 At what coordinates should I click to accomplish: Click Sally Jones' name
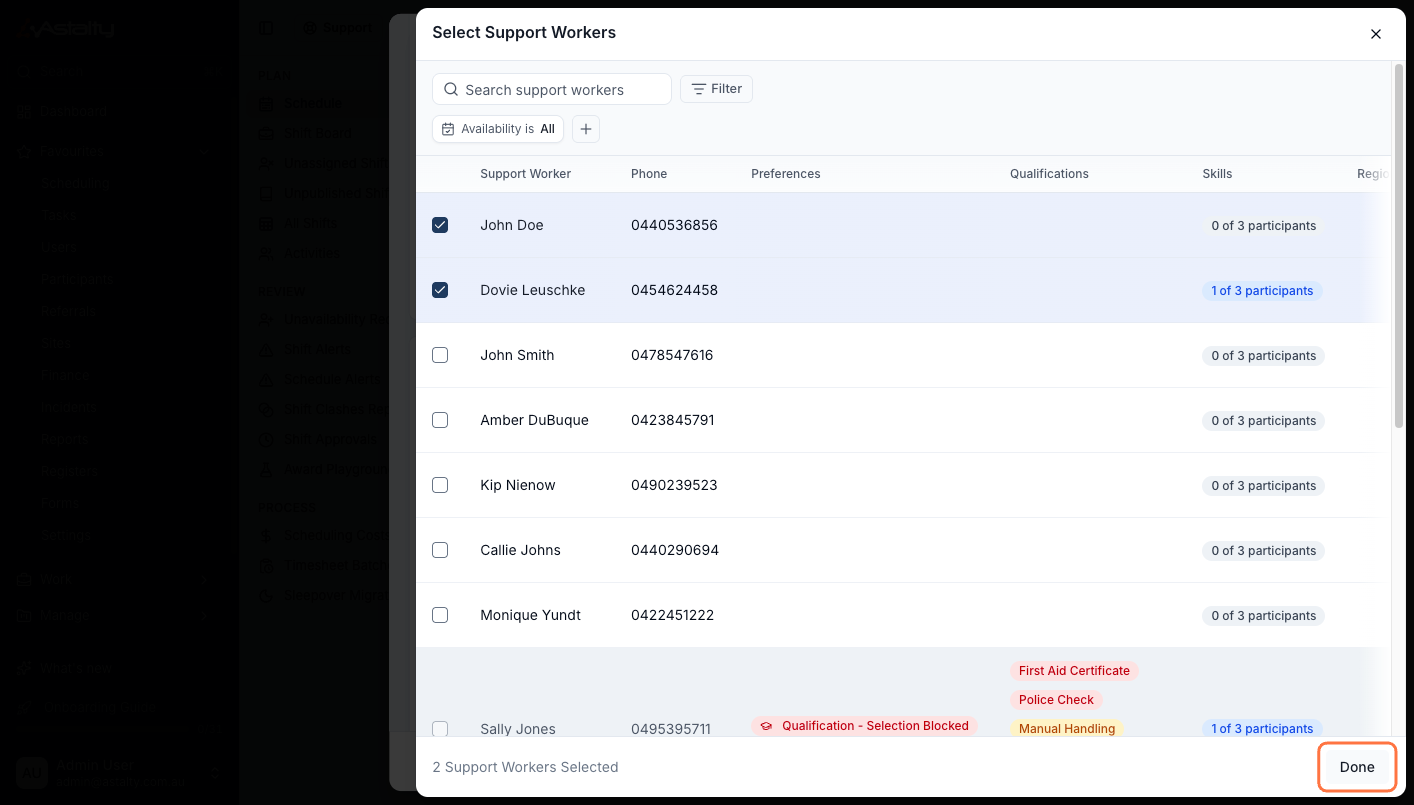point(518,729)
